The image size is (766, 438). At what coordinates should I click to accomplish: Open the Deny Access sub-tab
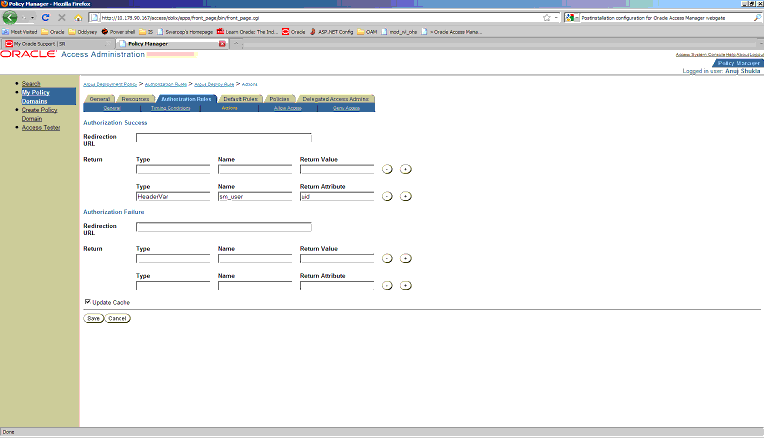click(x=346, y=108)
